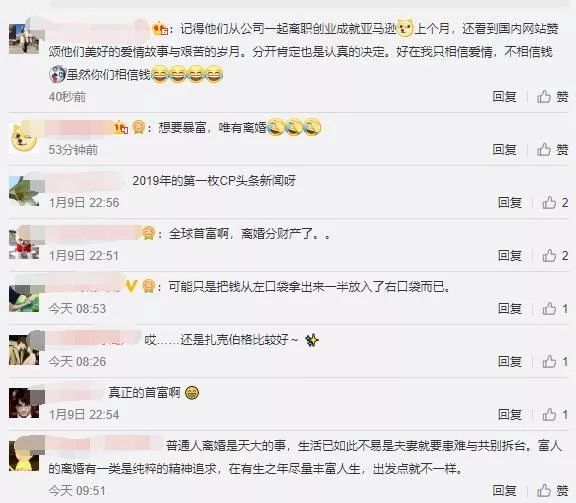
Task: Reply to the comment posted 40秒前
Action: (x=504, y=97)
